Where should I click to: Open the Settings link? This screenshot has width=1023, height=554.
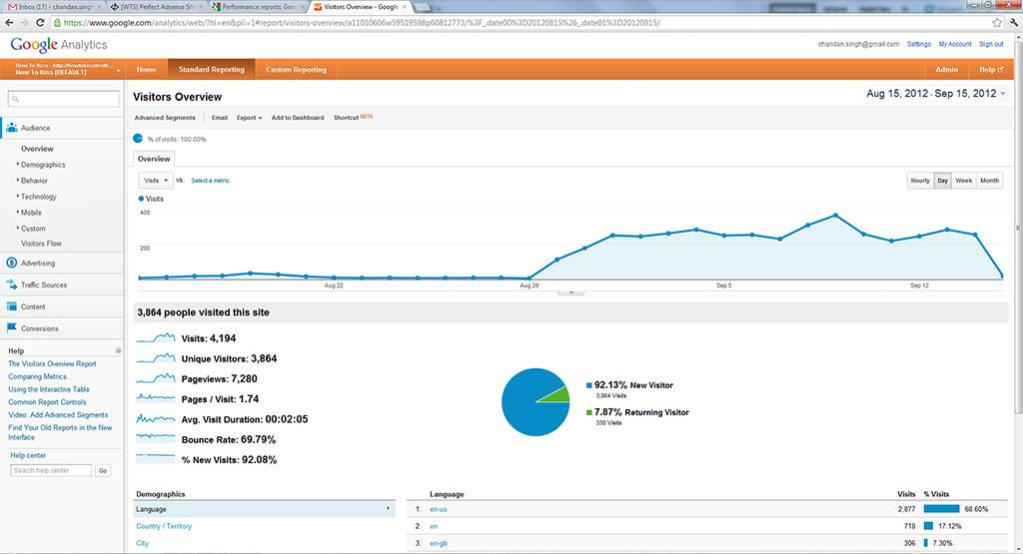(919, 44)
